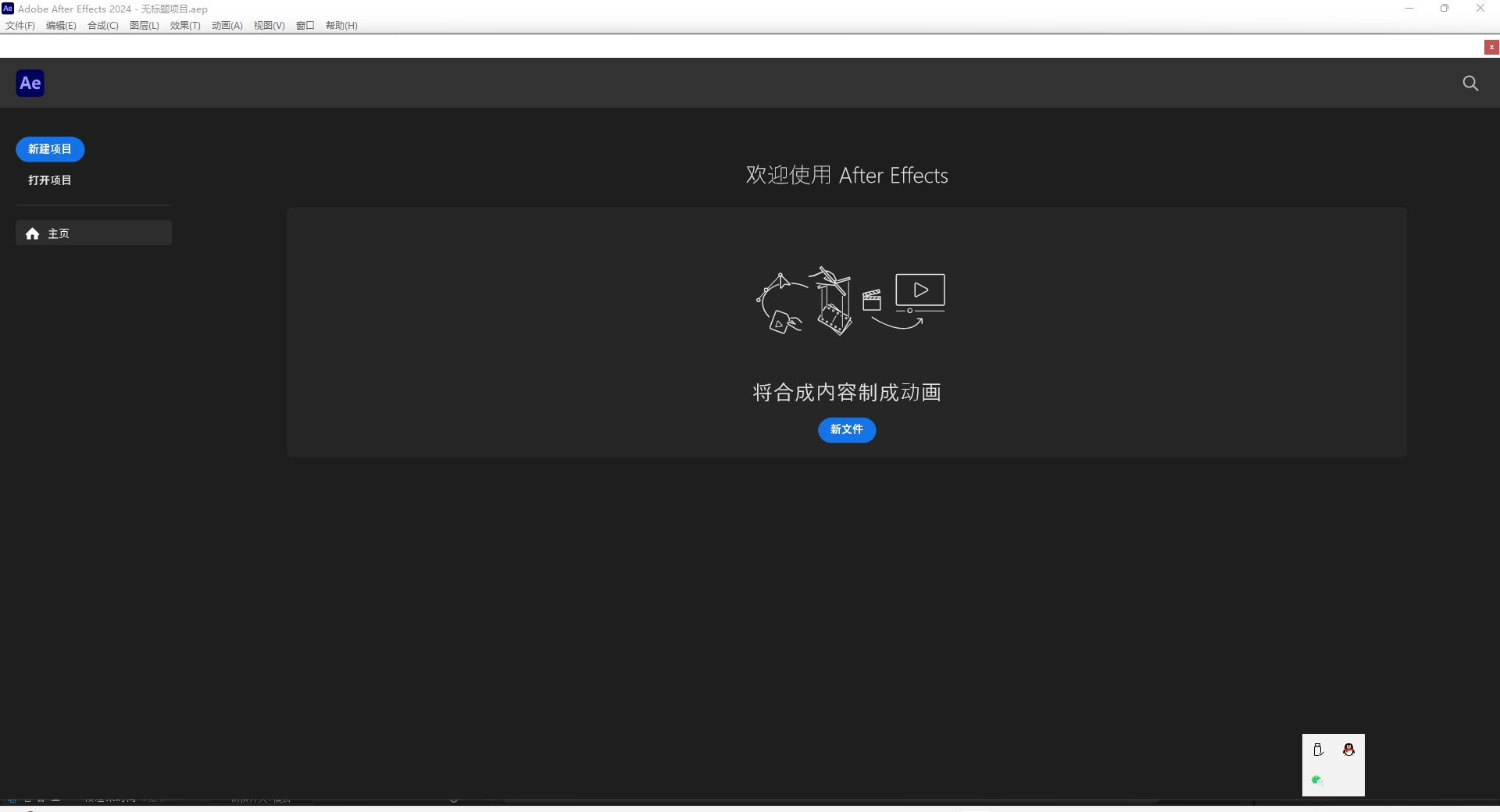This screenshot has width=1500, height=812.
Task: Click the 新文件 button
Action: pos(846,430)
